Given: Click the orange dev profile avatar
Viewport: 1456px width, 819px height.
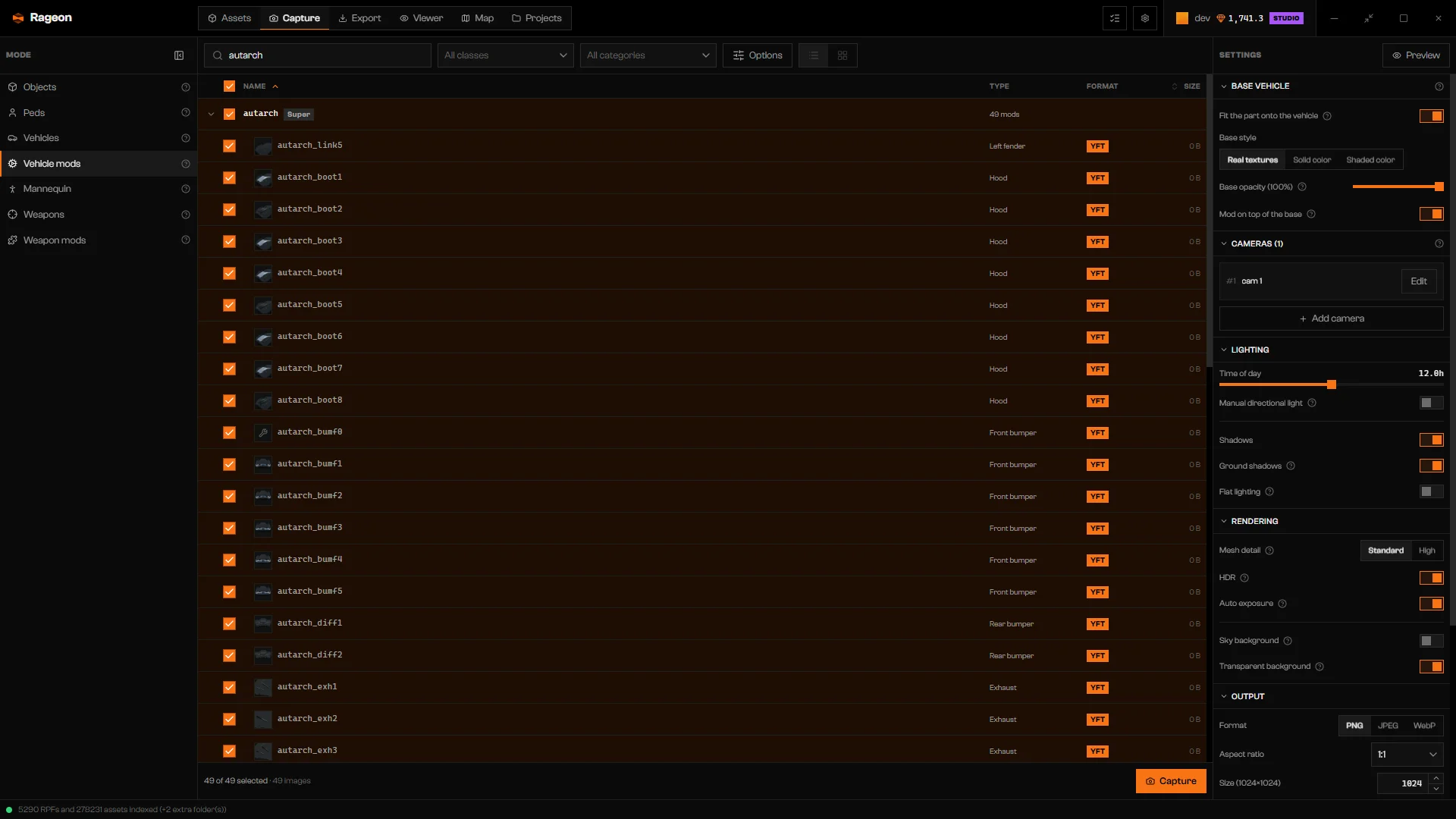Looking at the screenshot, I should pos(1182,18).
